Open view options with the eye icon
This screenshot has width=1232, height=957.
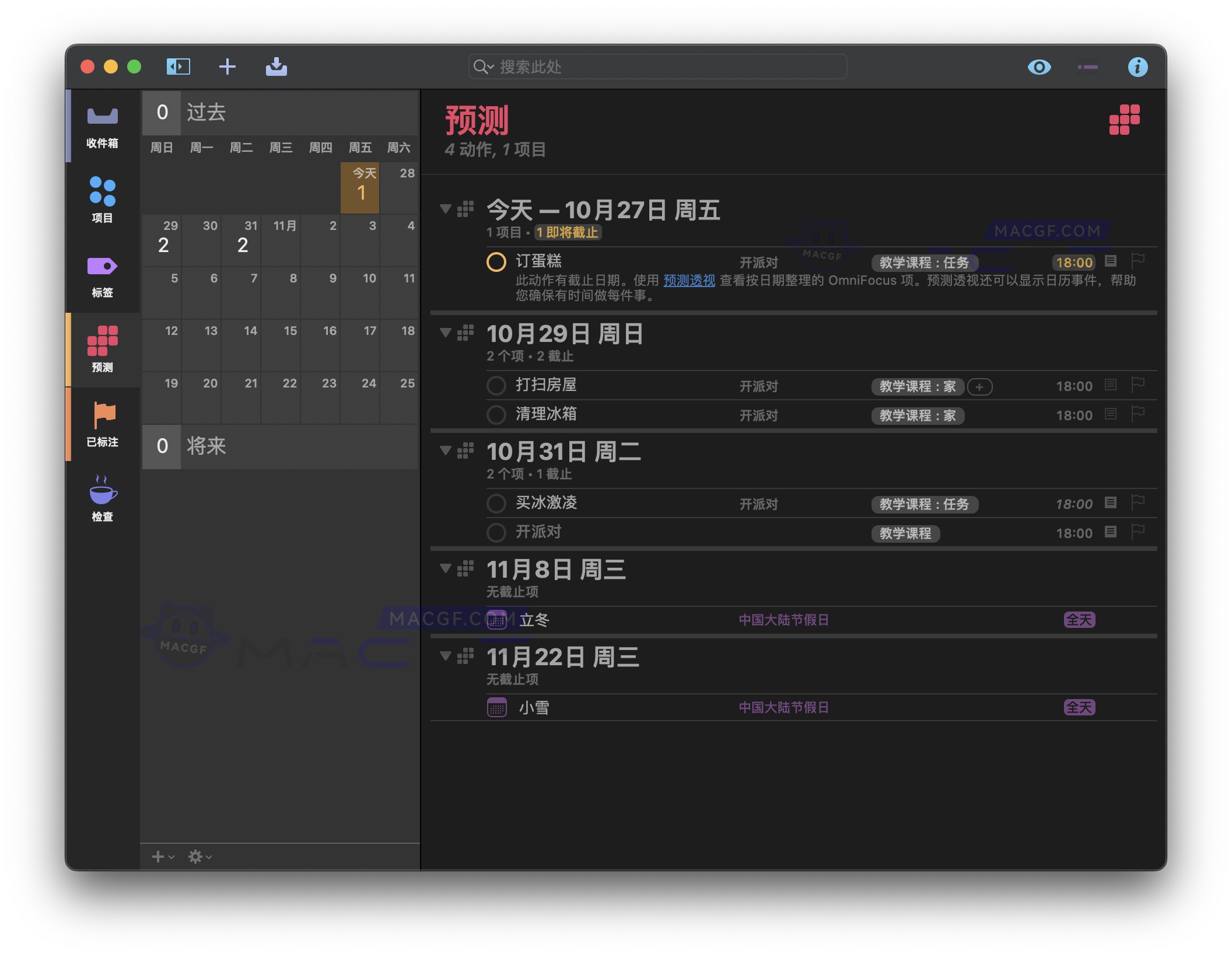(1039, 67)
